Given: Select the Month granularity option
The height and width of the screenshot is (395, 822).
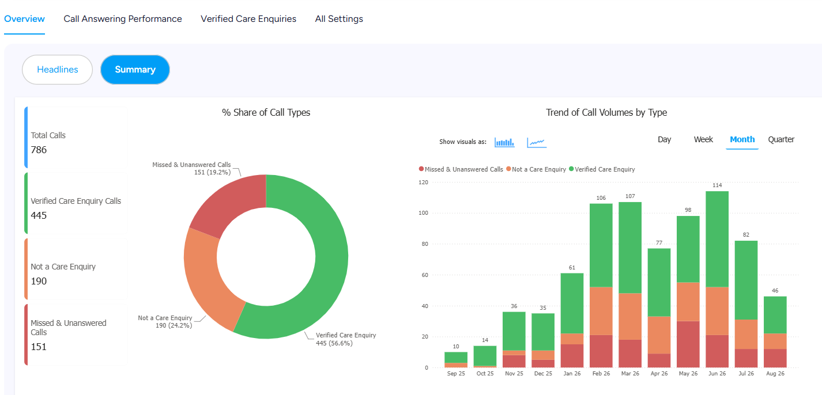Looking at the screenshot, I should point(742,140).
